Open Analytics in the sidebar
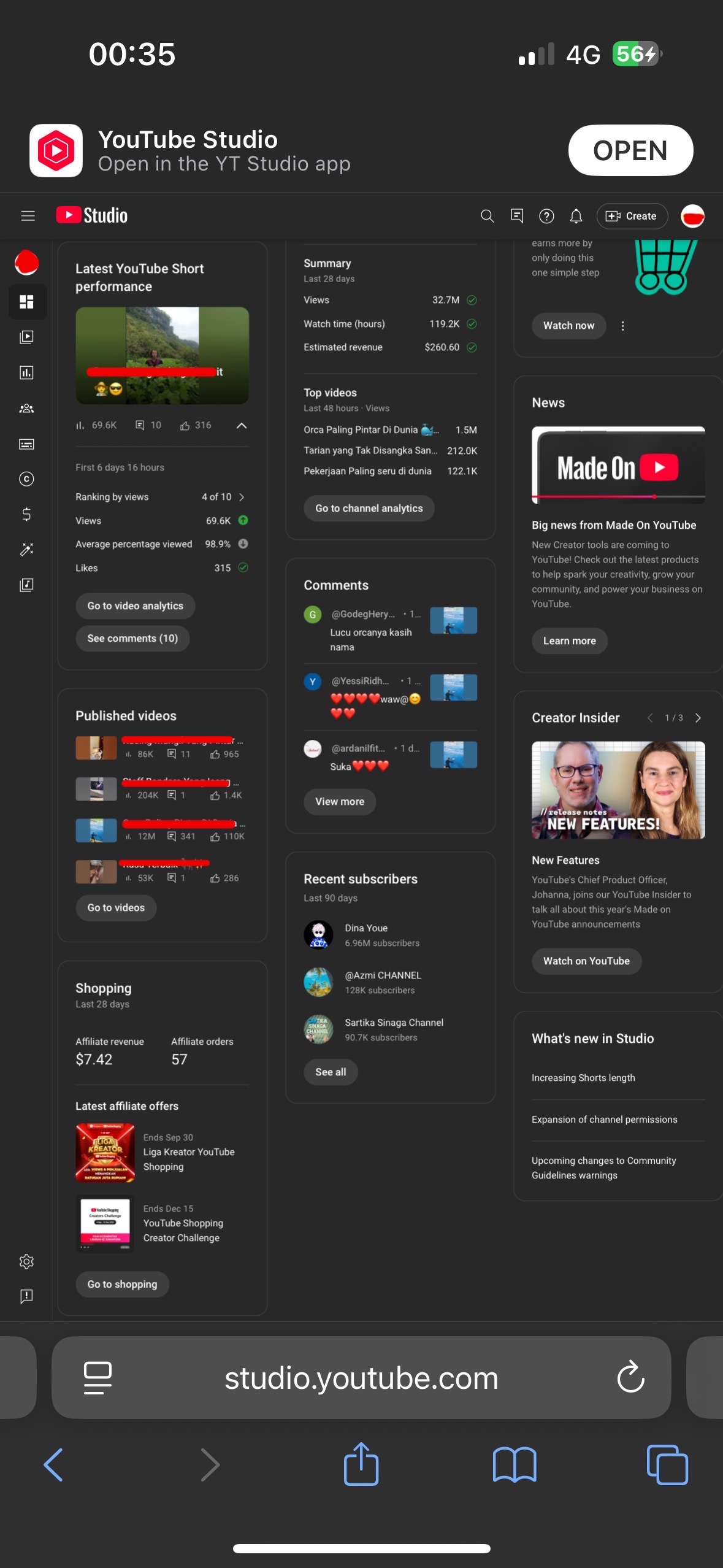This screenshot has width=723, height=1568. click(x=26, y=373)
